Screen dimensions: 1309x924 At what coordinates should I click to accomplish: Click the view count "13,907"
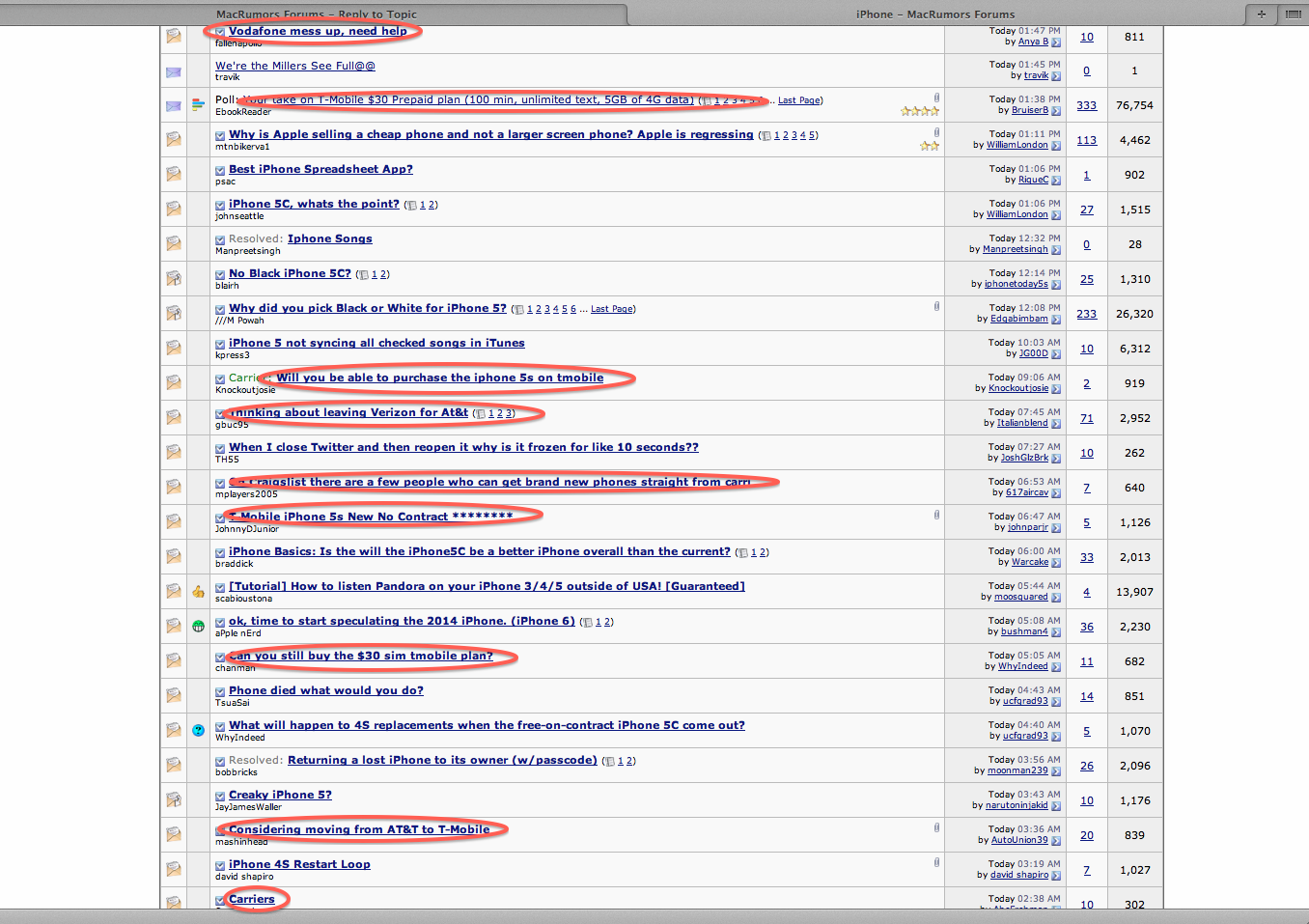1135,592
